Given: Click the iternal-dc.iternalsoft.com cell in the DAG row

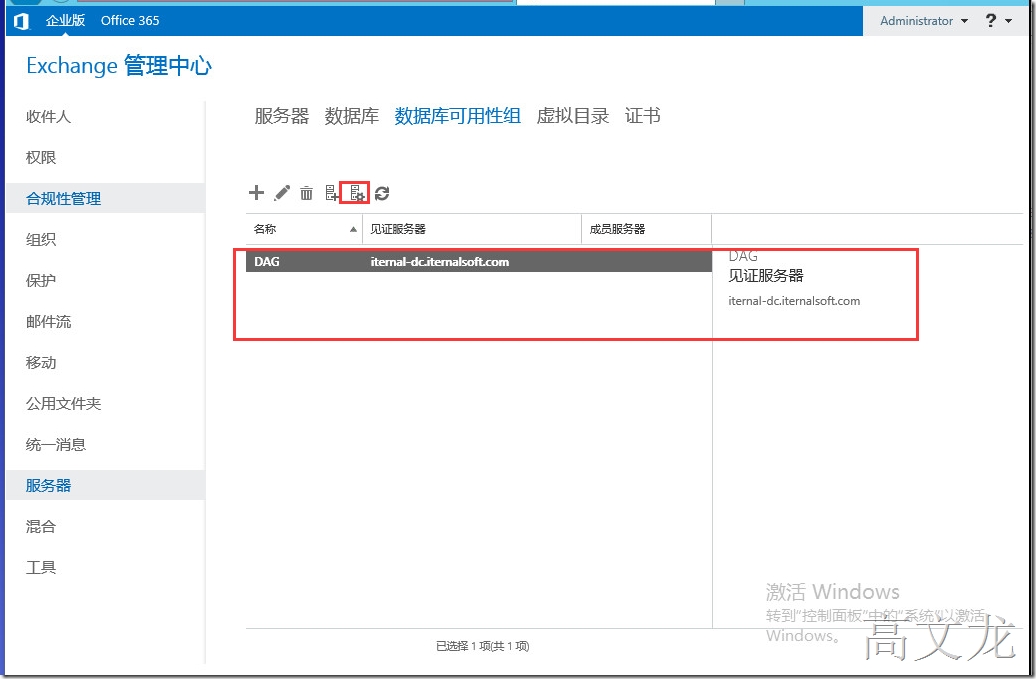Looking at the screenshot, I should click(439, 262).
